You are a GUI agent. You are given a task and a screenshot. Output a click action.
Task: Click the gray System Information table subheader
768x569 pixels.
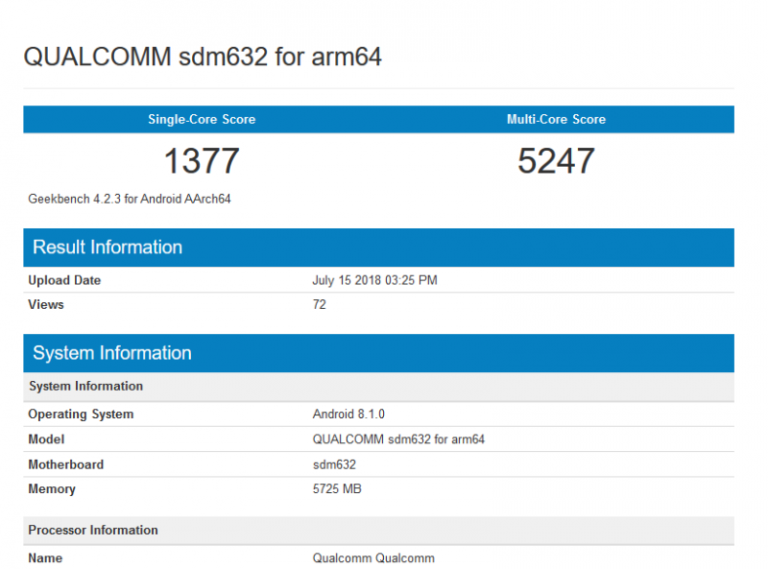[86, 386]
